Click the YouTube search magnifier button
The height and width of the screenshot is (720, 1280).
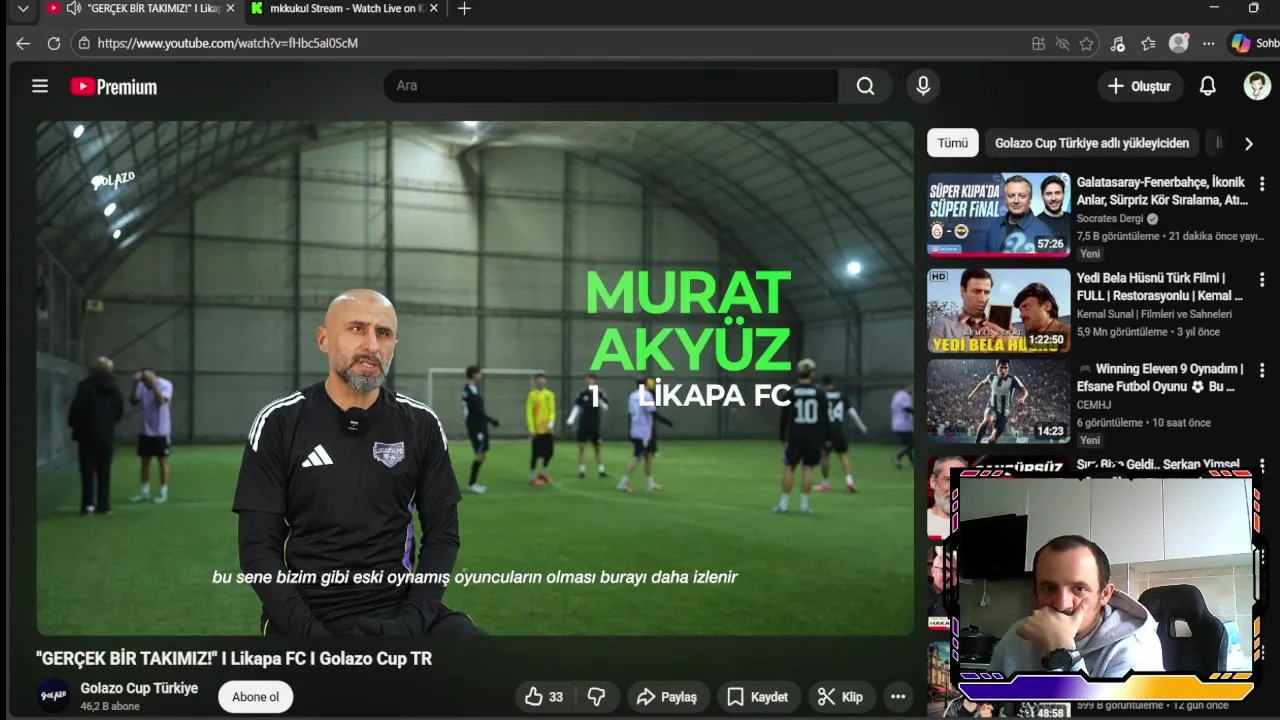coord(865,86)
